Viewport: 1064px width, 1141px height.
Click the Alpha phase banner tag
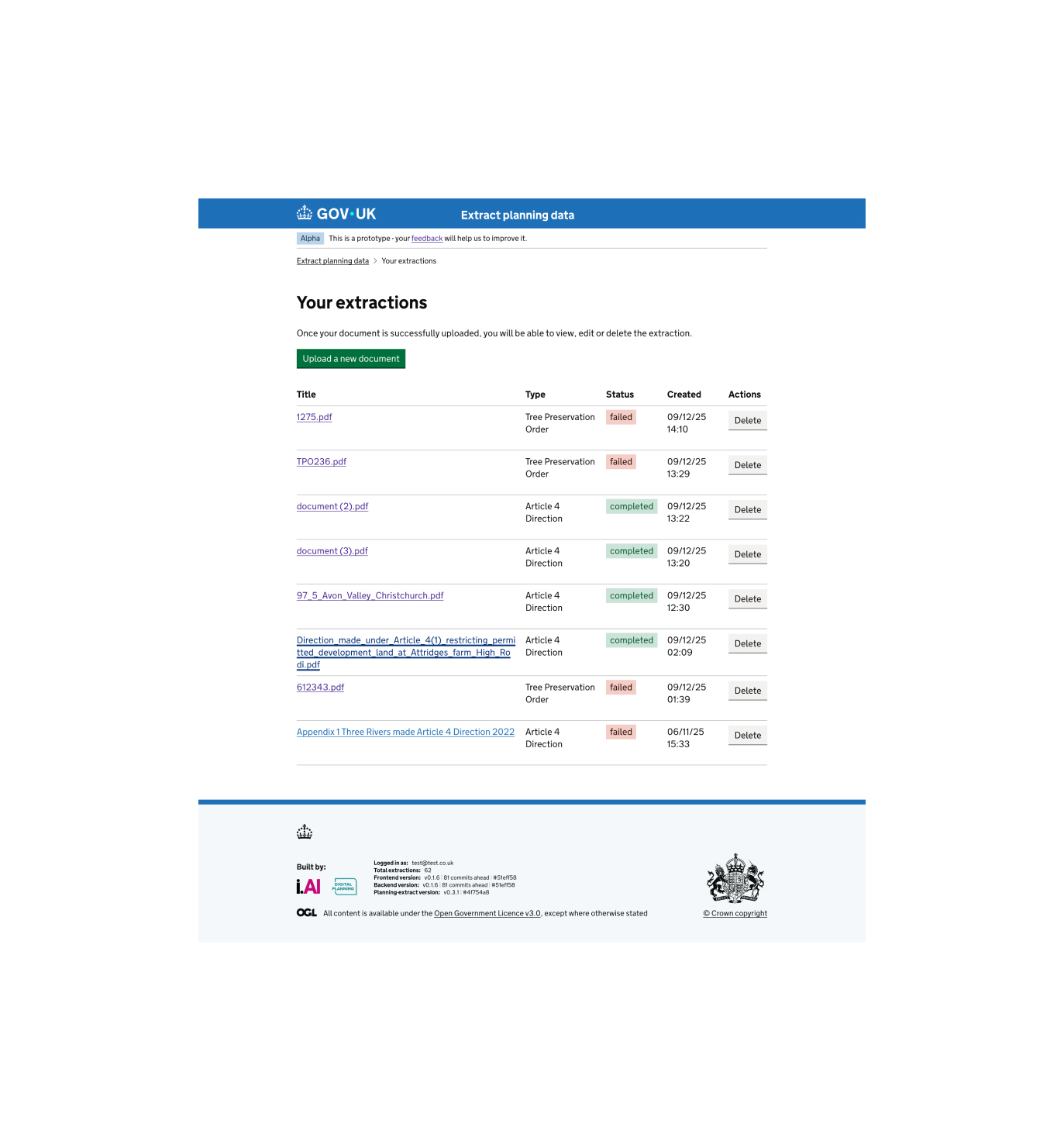pos(310,238)
